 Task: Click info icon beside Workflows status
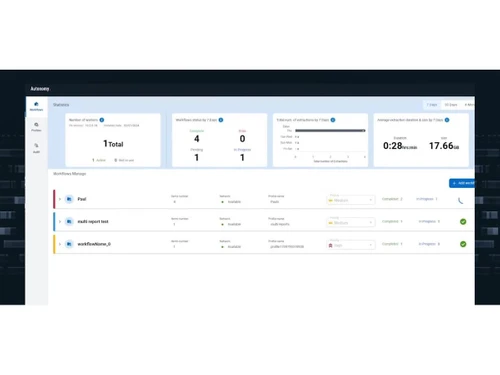(x=221, y=120)
